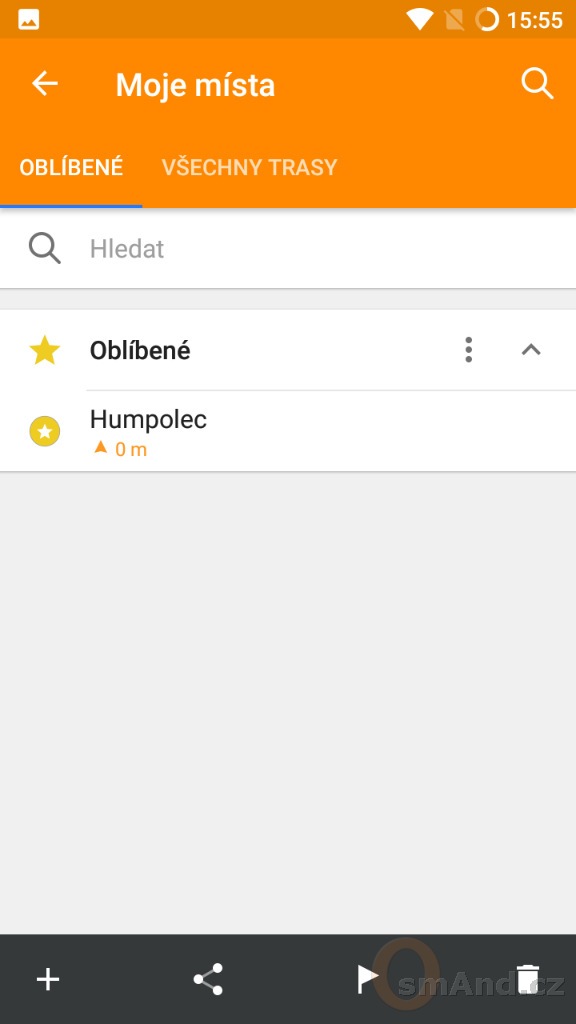Viewport: 576px width, 1024px height.
Task: Tap the Oblíbené group header title
Action: coord(140,351)
